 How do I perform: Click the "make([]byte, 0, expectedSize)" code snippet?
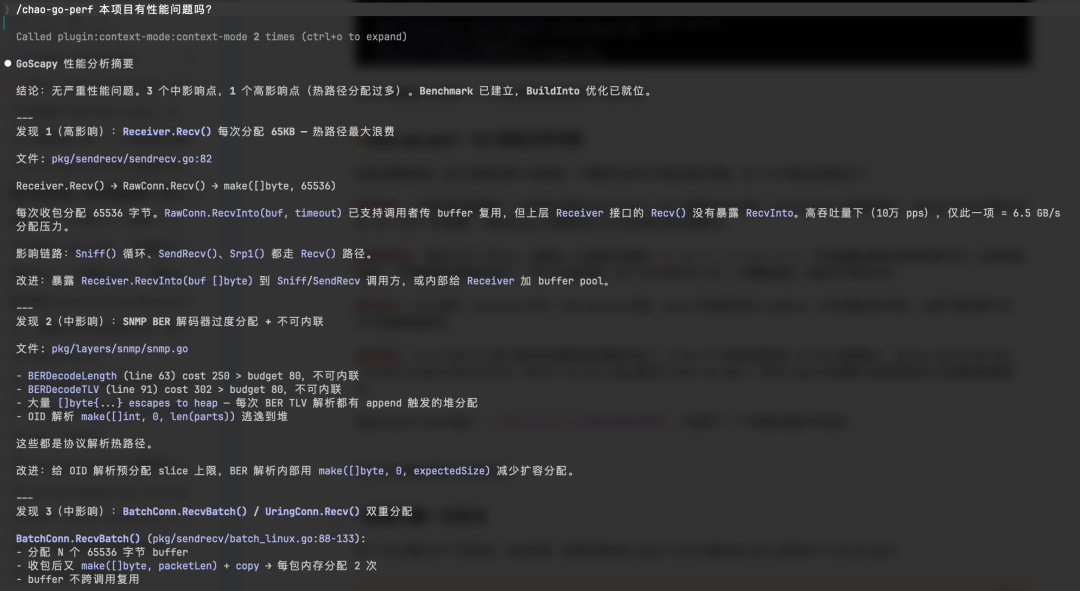[x=404, y=470]
